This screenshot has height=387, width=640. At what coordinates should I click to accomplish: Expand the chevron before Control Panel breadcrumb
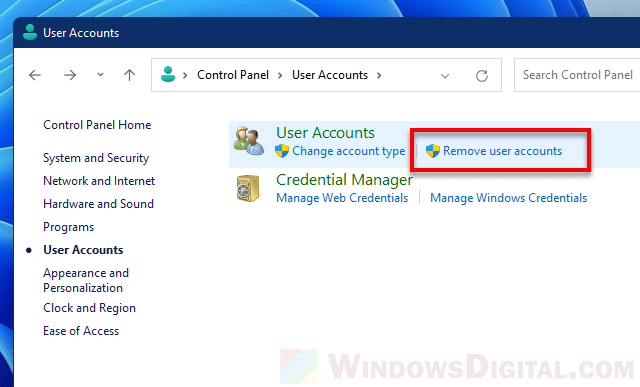coord(185,75)
